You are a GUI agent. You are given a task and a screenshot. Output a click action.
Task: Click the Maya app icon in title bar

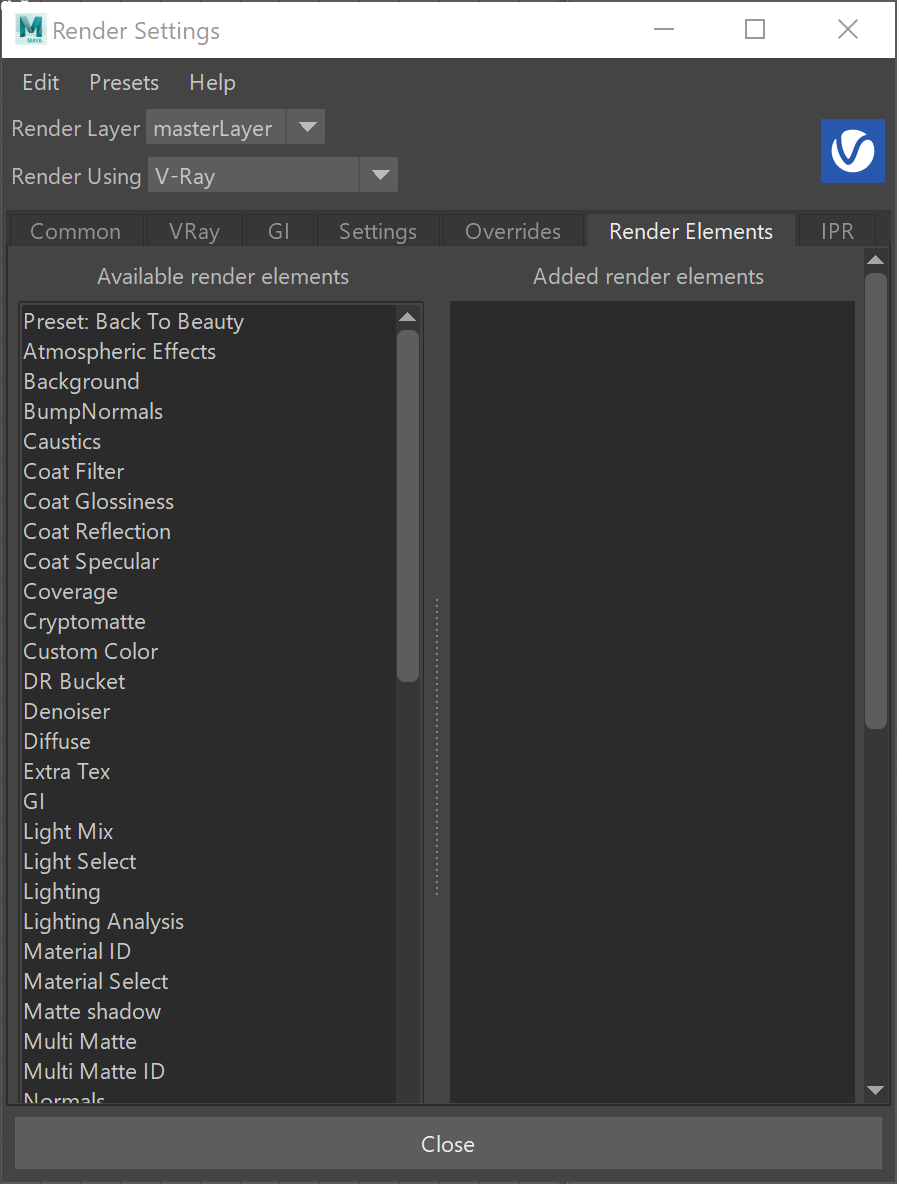[31, 29]
